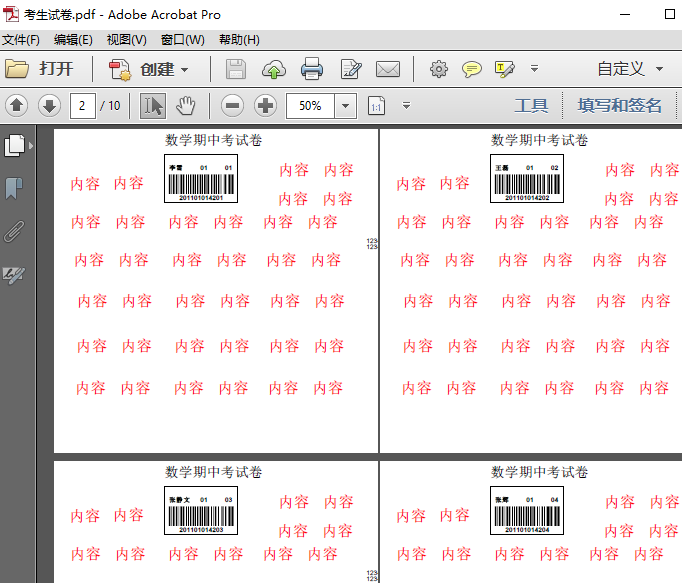Click the total page count 10 label
The image size is (682, 583).
click(114, 106)
